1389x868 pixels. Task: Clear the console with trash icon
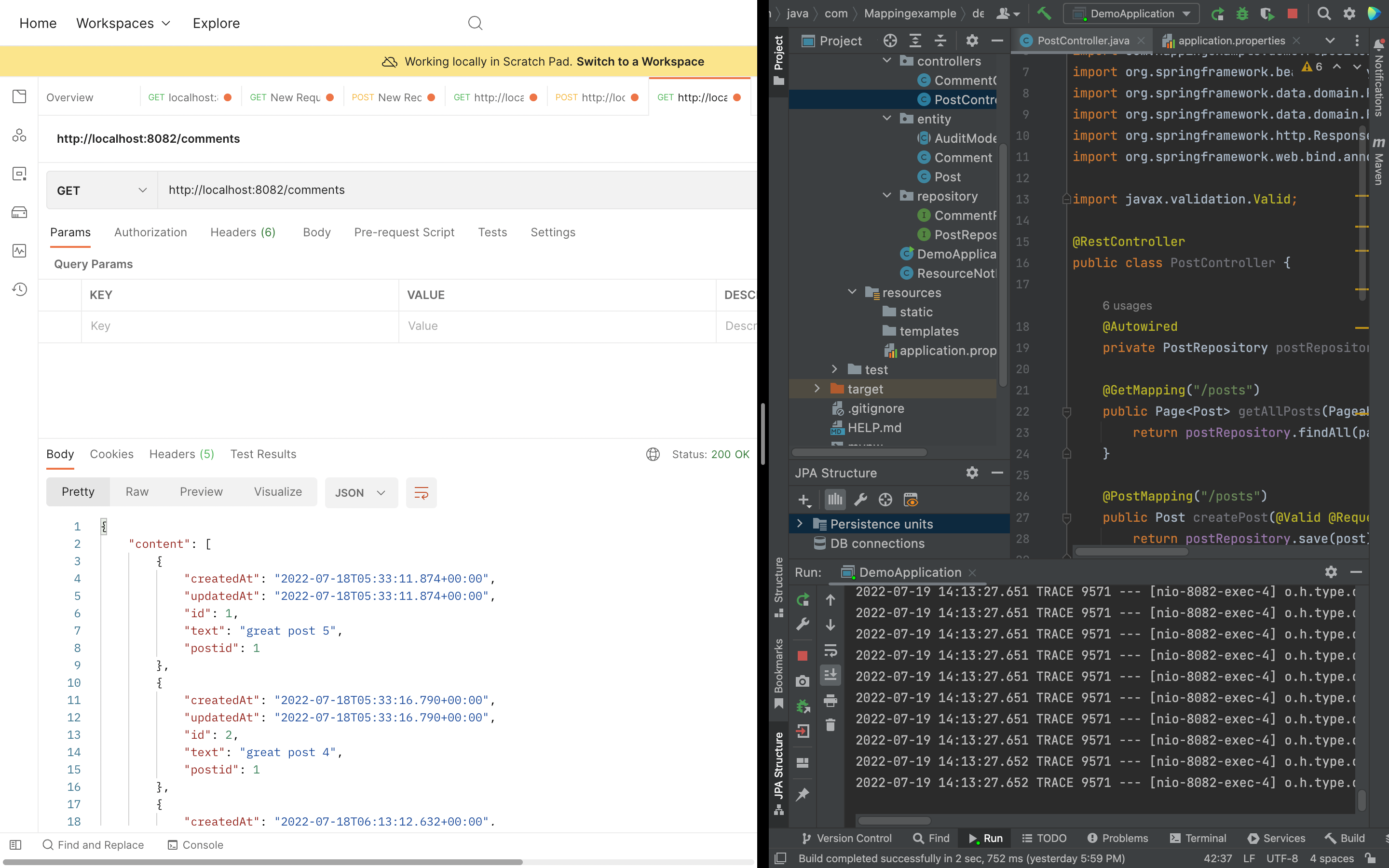click(831, 725)
